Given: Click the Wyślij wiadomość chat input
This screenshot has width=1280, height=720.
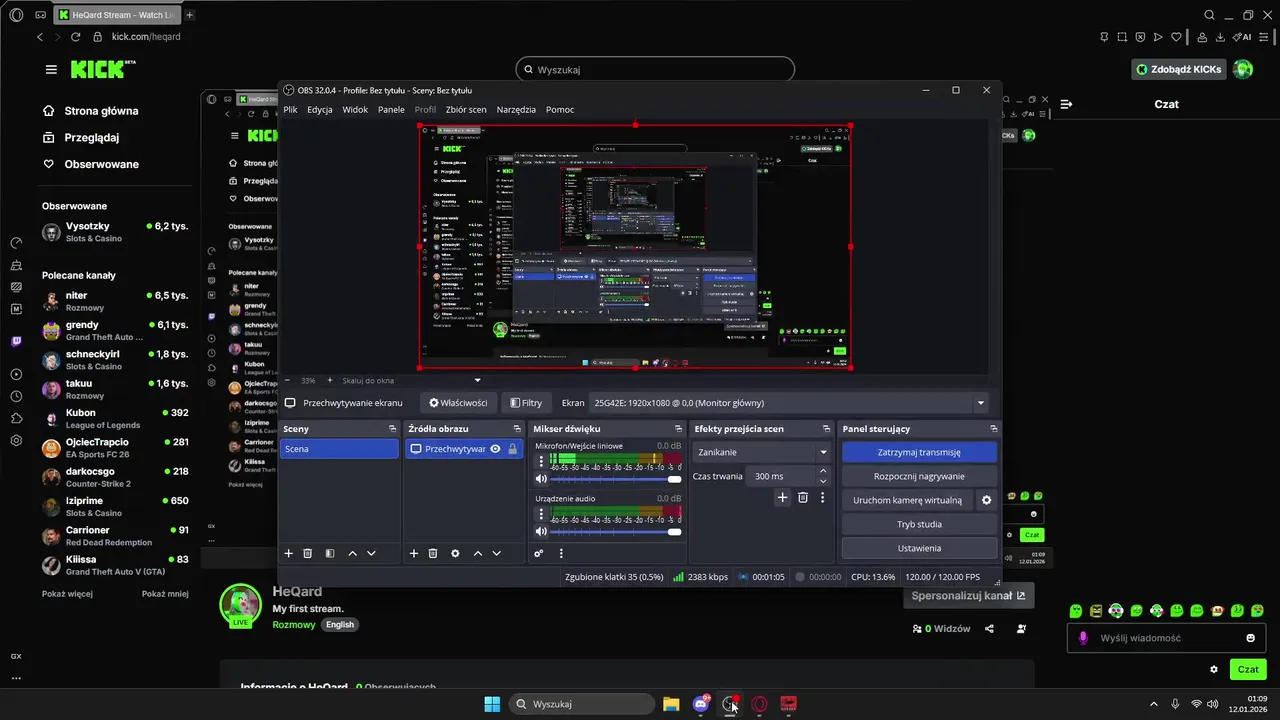Looking at the screenshot, I should coord(1167,638).
